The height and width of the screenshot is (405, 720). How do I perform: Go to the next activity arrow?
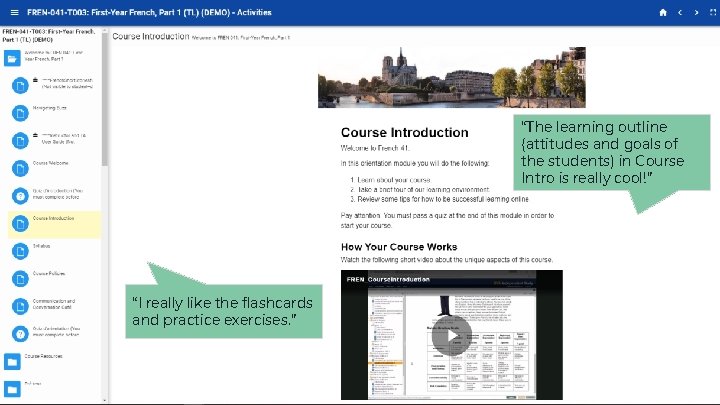pyautogui.click(x=697, y=12)
